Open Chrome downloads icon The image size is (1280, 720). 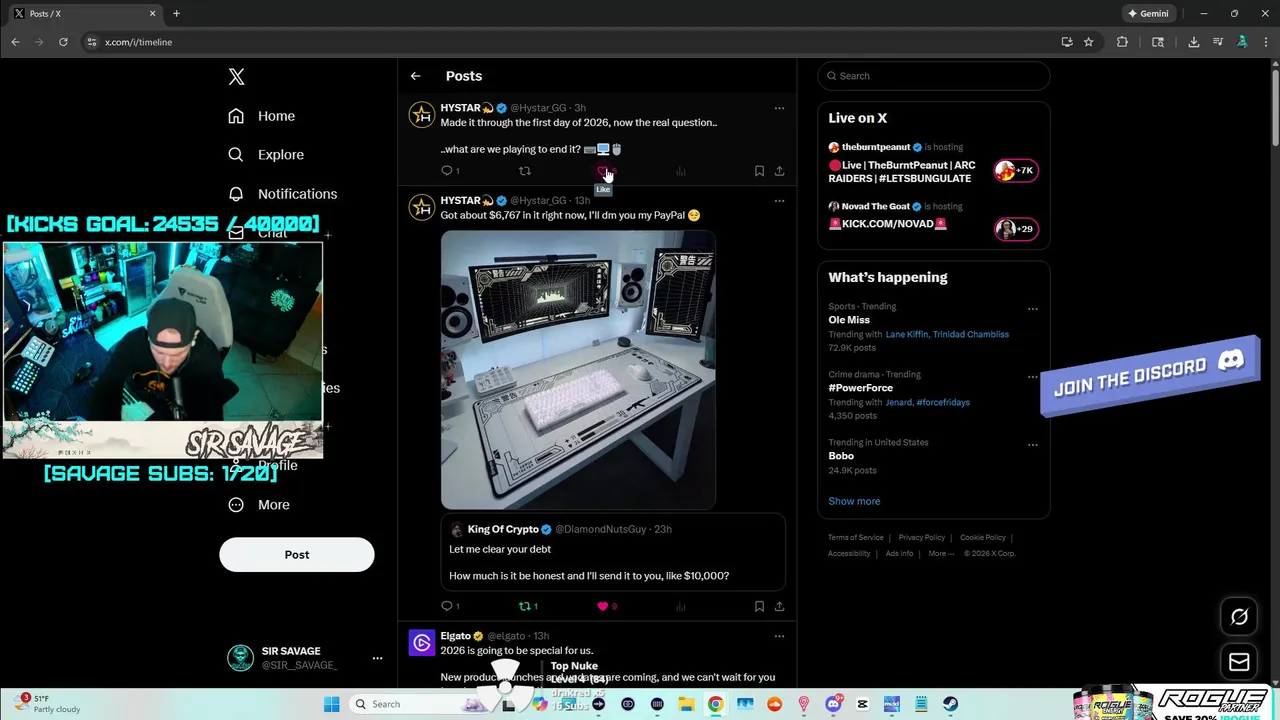(1193, 42)
